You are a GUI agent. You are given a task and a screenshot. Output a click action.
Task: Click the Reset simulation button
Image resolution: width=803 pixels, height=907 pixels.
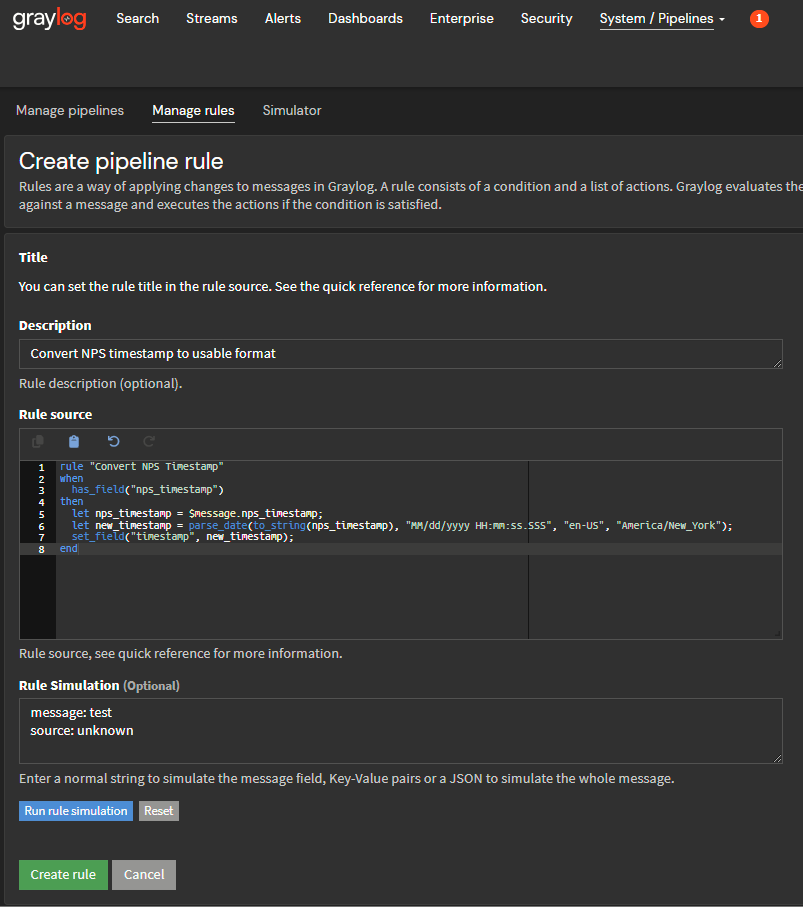click(159, 811)
